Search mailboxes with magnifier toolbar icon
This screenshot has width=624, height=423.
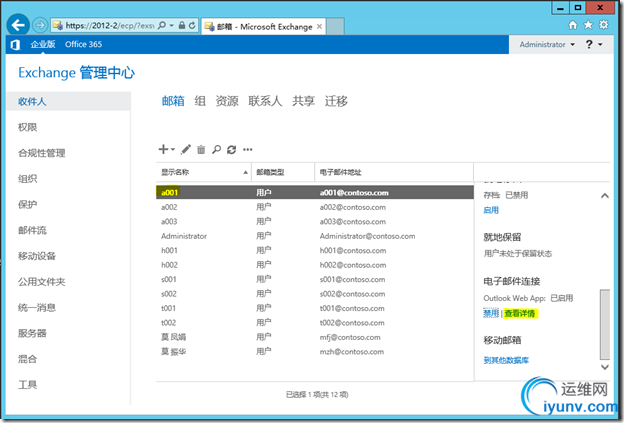(x=216, y=150)
